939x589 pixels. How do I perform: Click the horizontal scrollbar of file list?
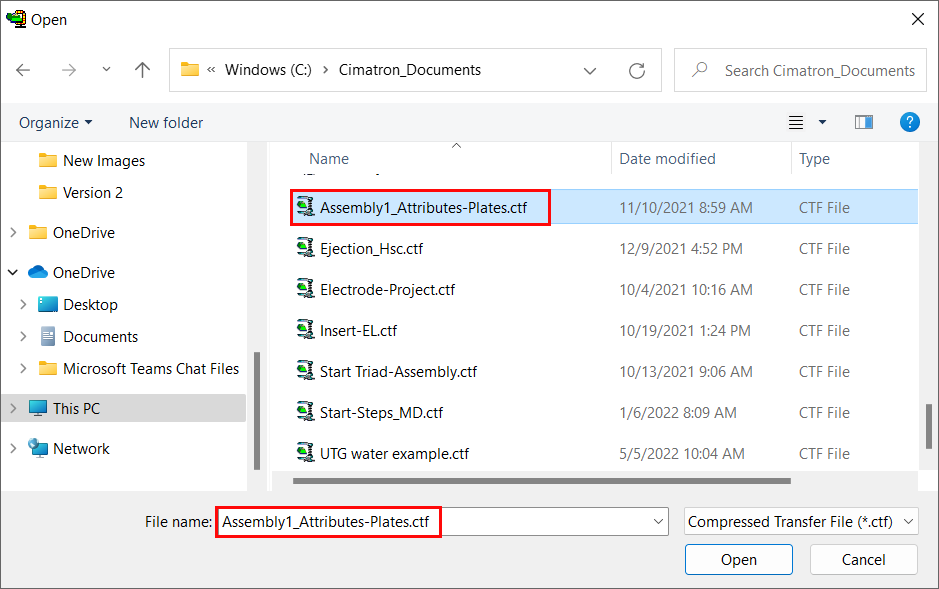(x=541, y=481)
